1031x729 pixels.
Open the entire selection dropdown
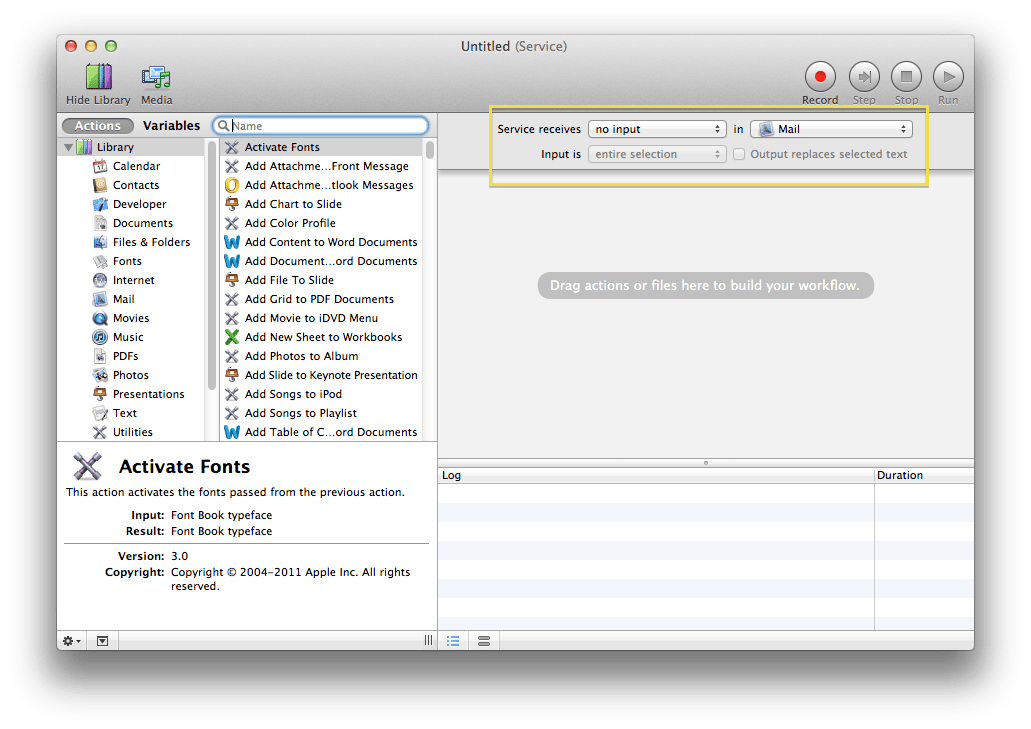pyautogui.click(x=657, y=154)
